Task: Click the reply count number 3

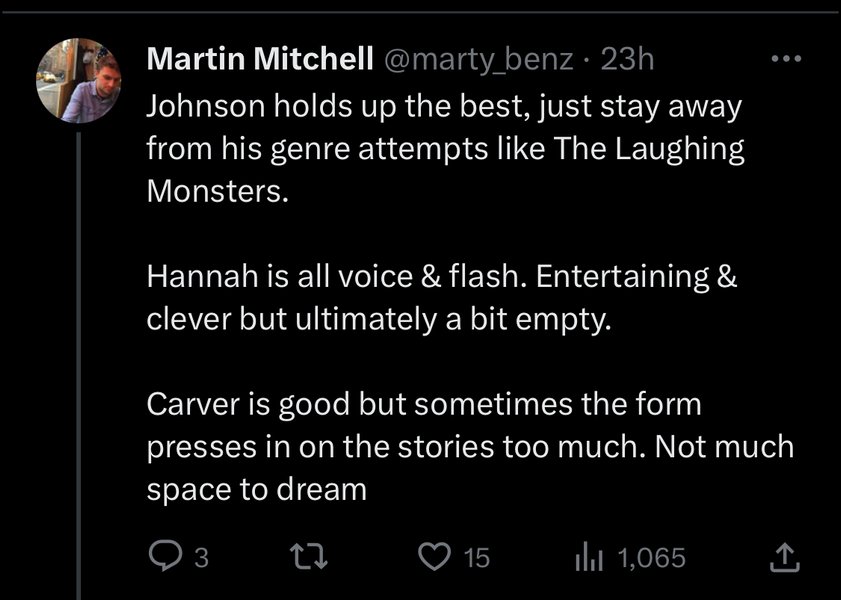Action: coord(200,558)
